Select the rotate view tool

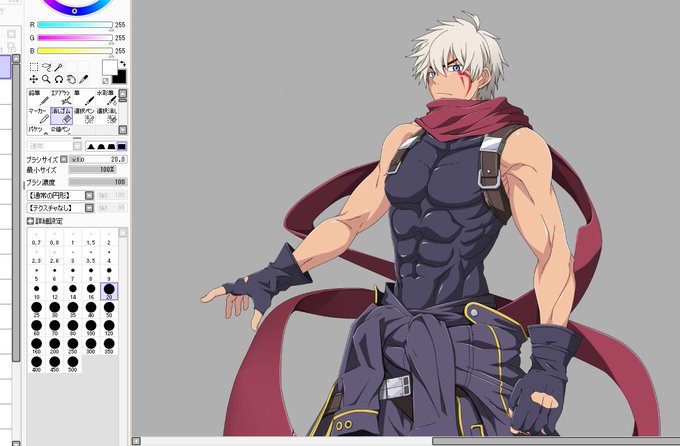59,79
